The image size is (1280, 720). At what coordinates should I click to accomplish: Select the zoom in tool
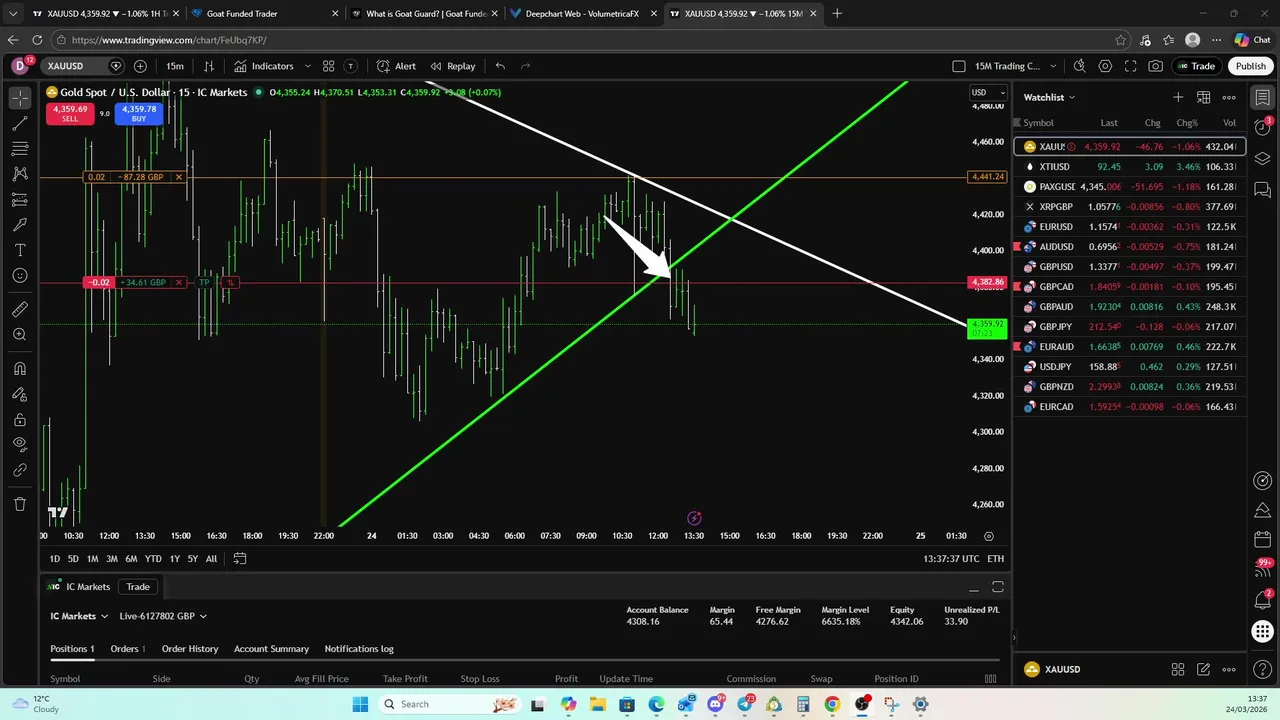pos(20,335)
